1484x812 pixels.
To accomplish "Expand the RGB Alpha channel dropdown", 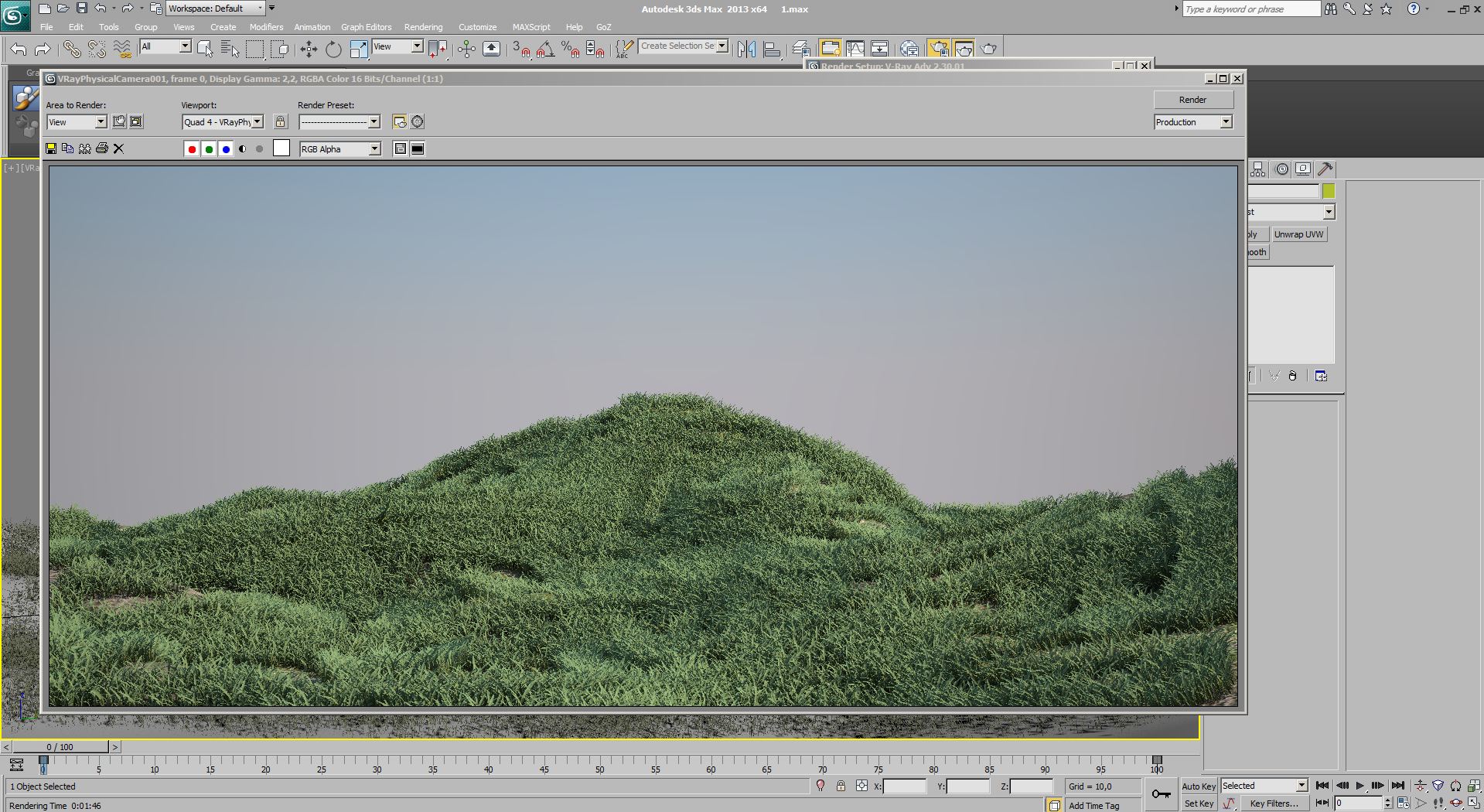I will 374,149.
